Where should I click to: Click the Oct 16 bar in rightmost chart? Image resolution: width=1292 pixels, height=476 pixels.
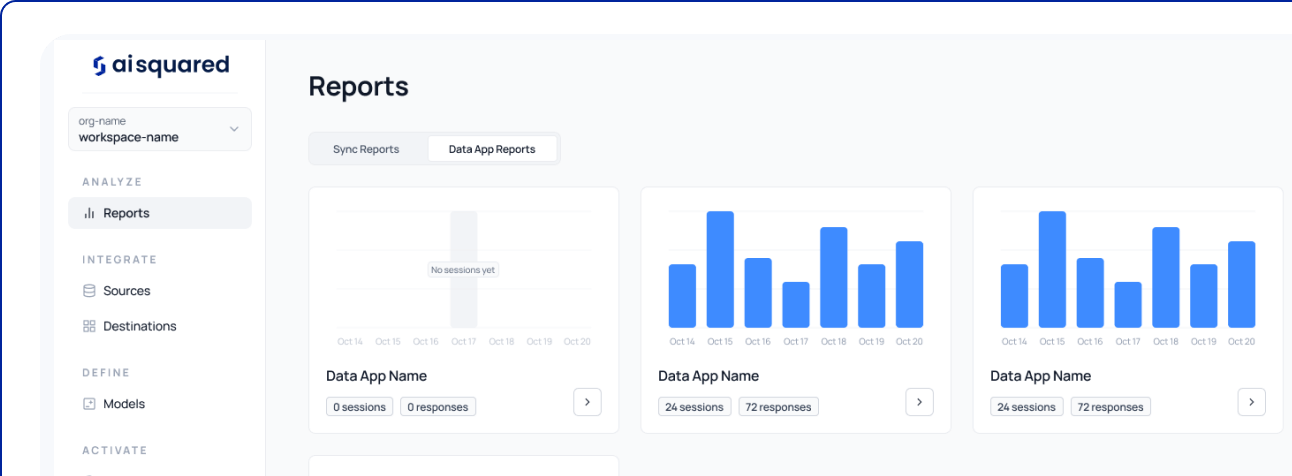pyautogui.click(x=1090, y=293)
